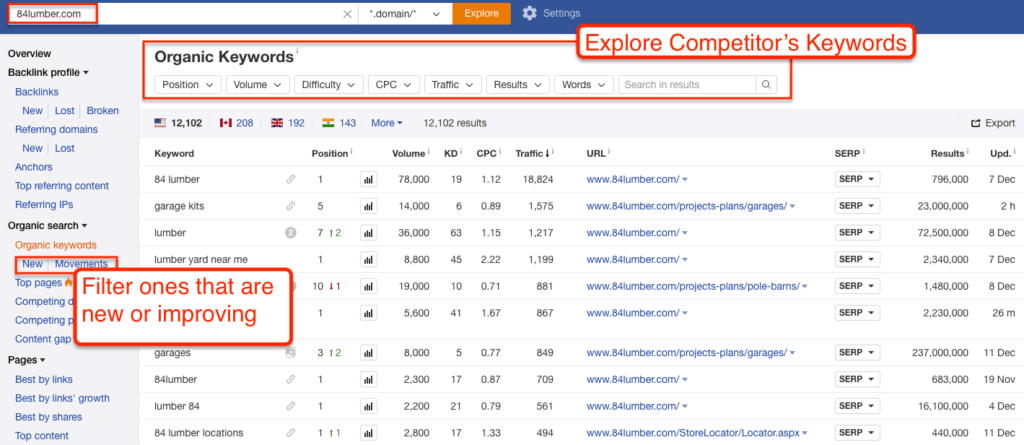
Task: Open Broken backlinks link
Action: (103, 110)
